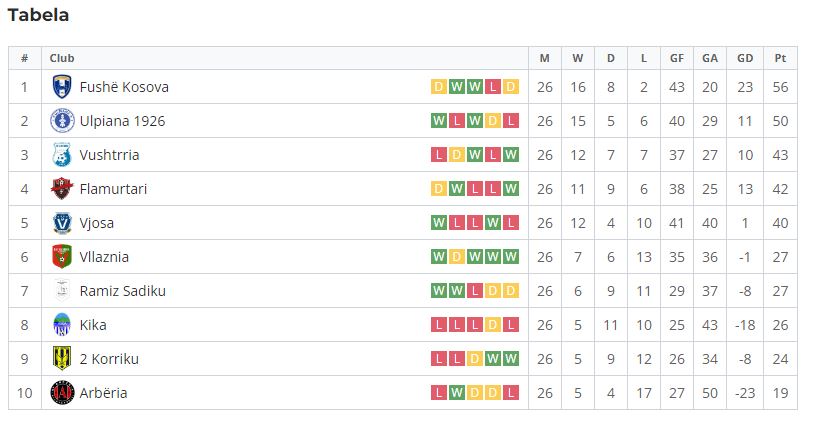816x434 pixels.
Task: Open the Ramiz Sadiku club link
Action: pos(122,290)
